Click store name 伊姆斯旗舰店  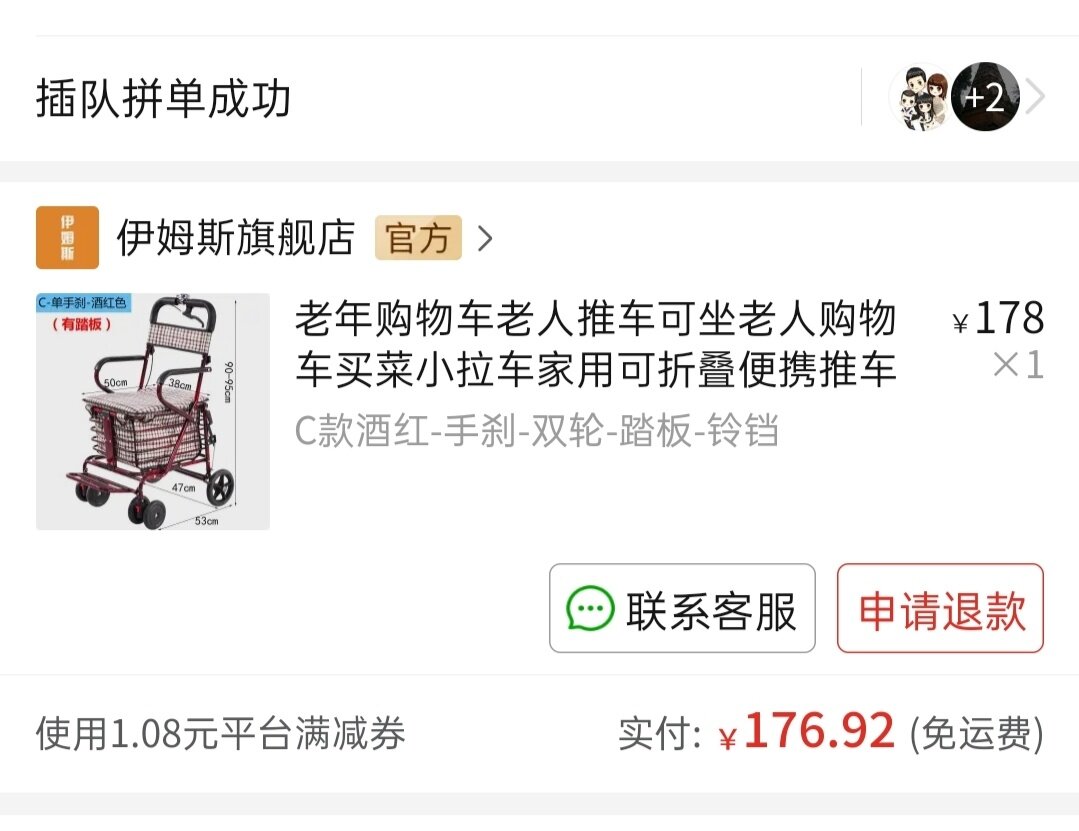236,238
